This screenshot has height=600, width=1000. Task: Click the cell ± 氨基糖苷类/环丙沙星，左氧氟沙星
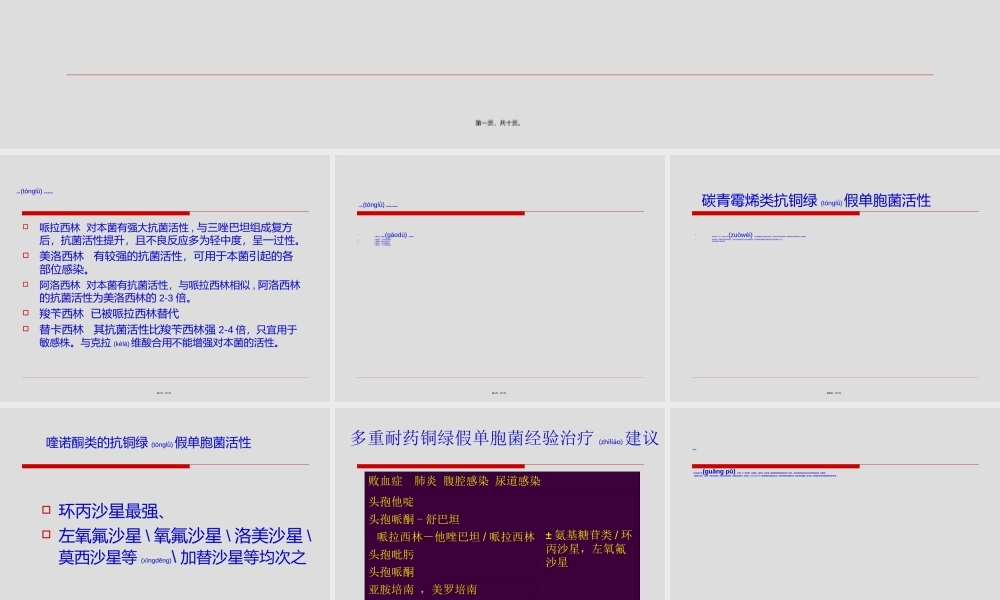pos(589,548)
